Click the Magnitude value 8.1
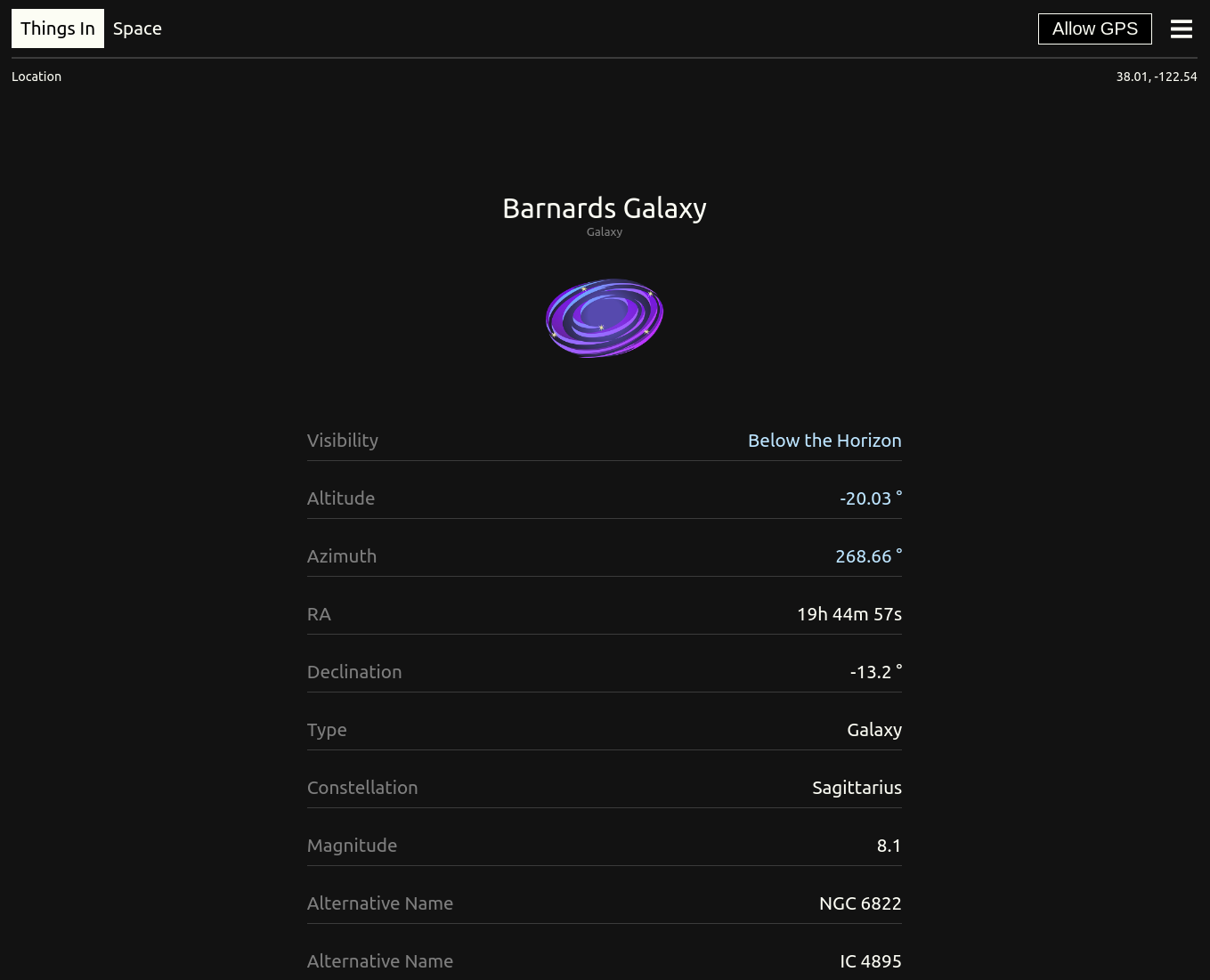The height and width of the screenshot is (980, 1210). [889, 846]
